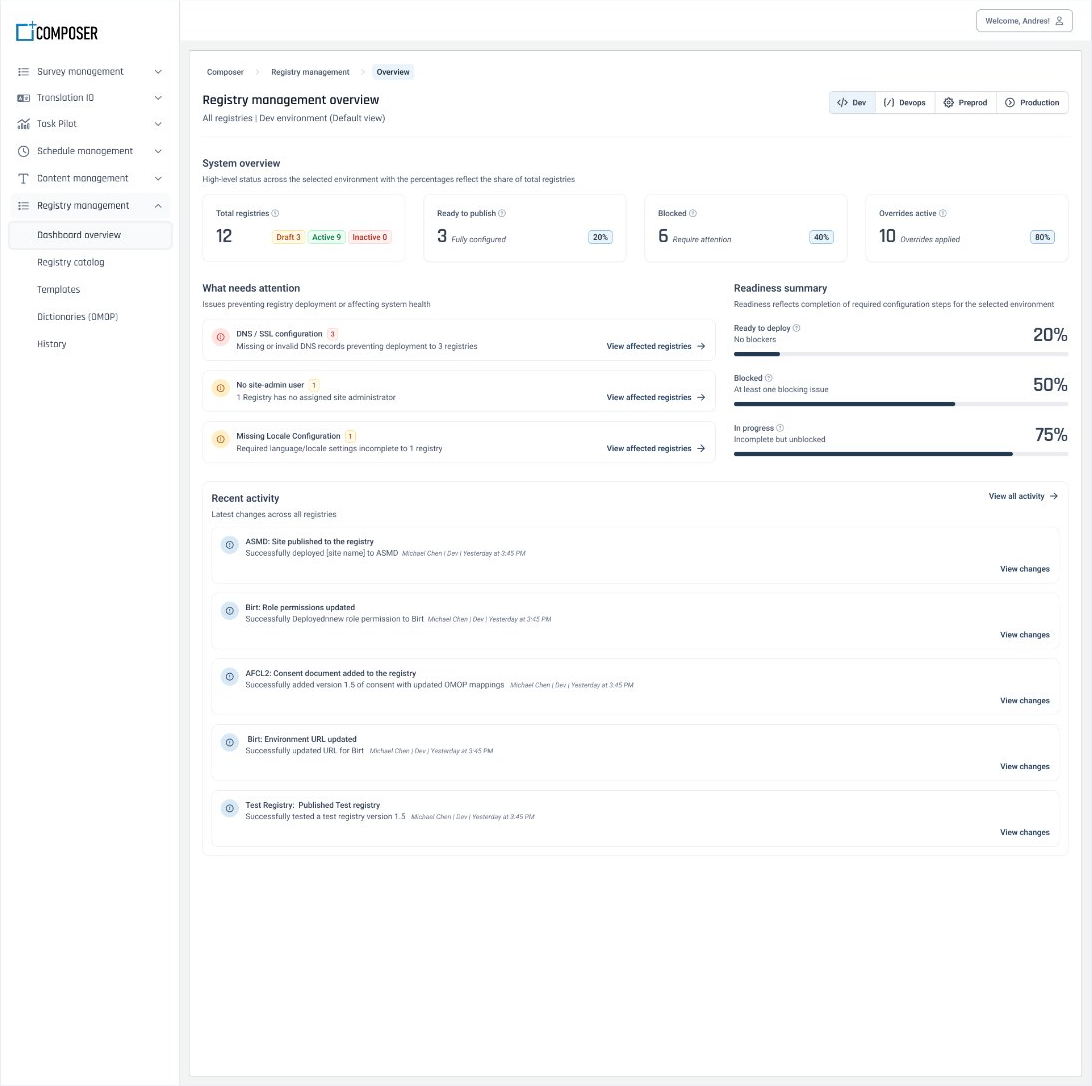
Task: View changes for AFCL2 Consent document
Action: (1024, 701)
